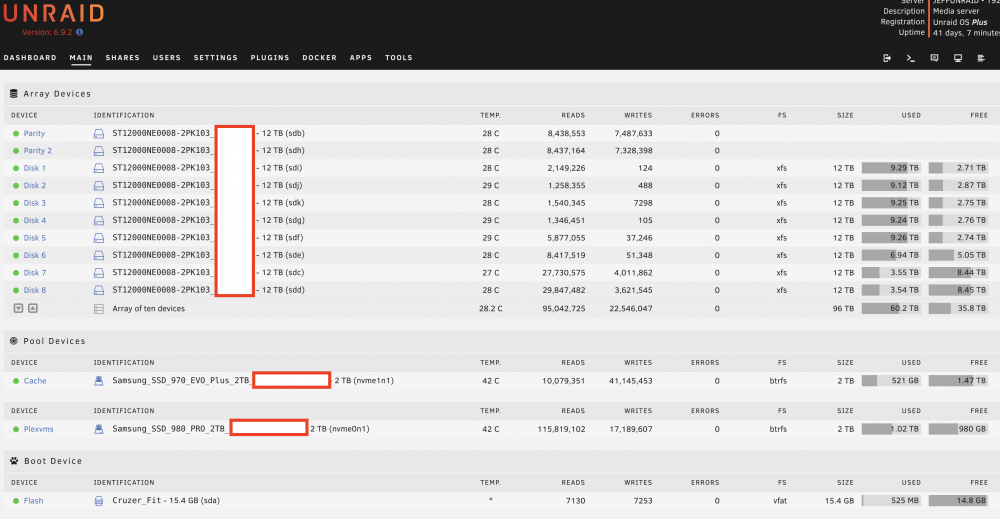Click the 'Array Devices' section heading

[57, 94]
